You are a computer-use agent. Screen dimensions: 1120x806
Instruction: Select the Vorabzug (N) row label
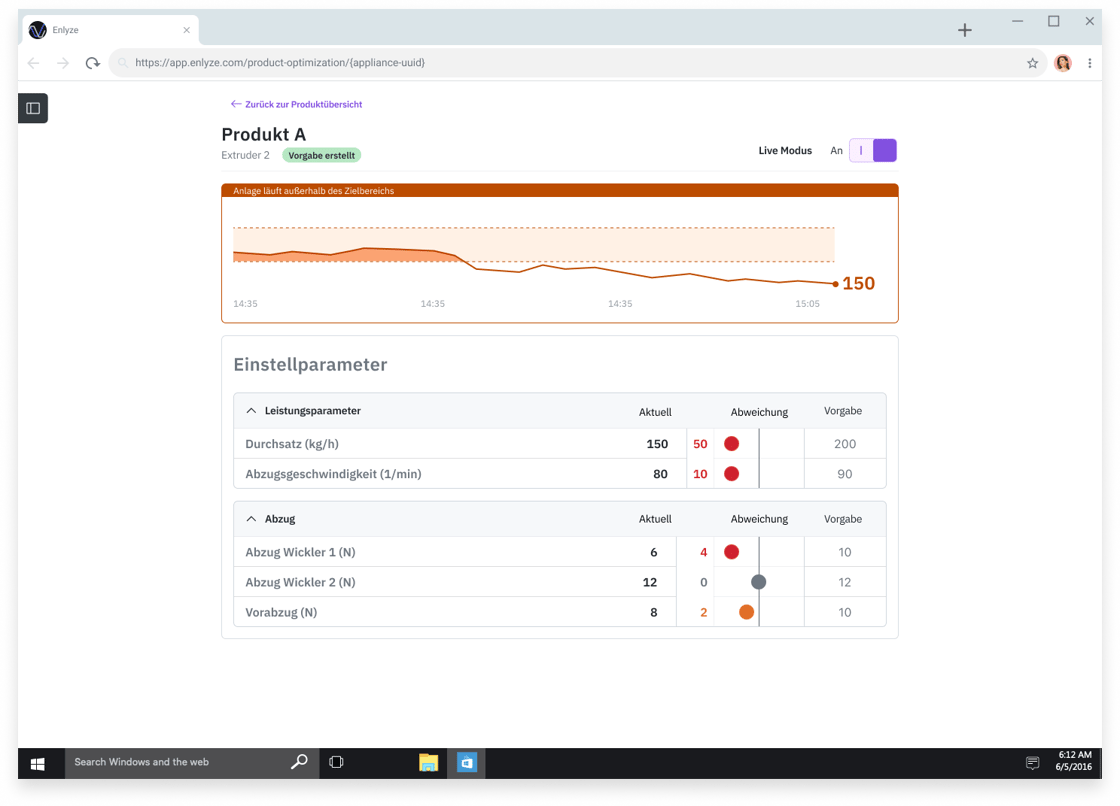(x=281, y=612)
